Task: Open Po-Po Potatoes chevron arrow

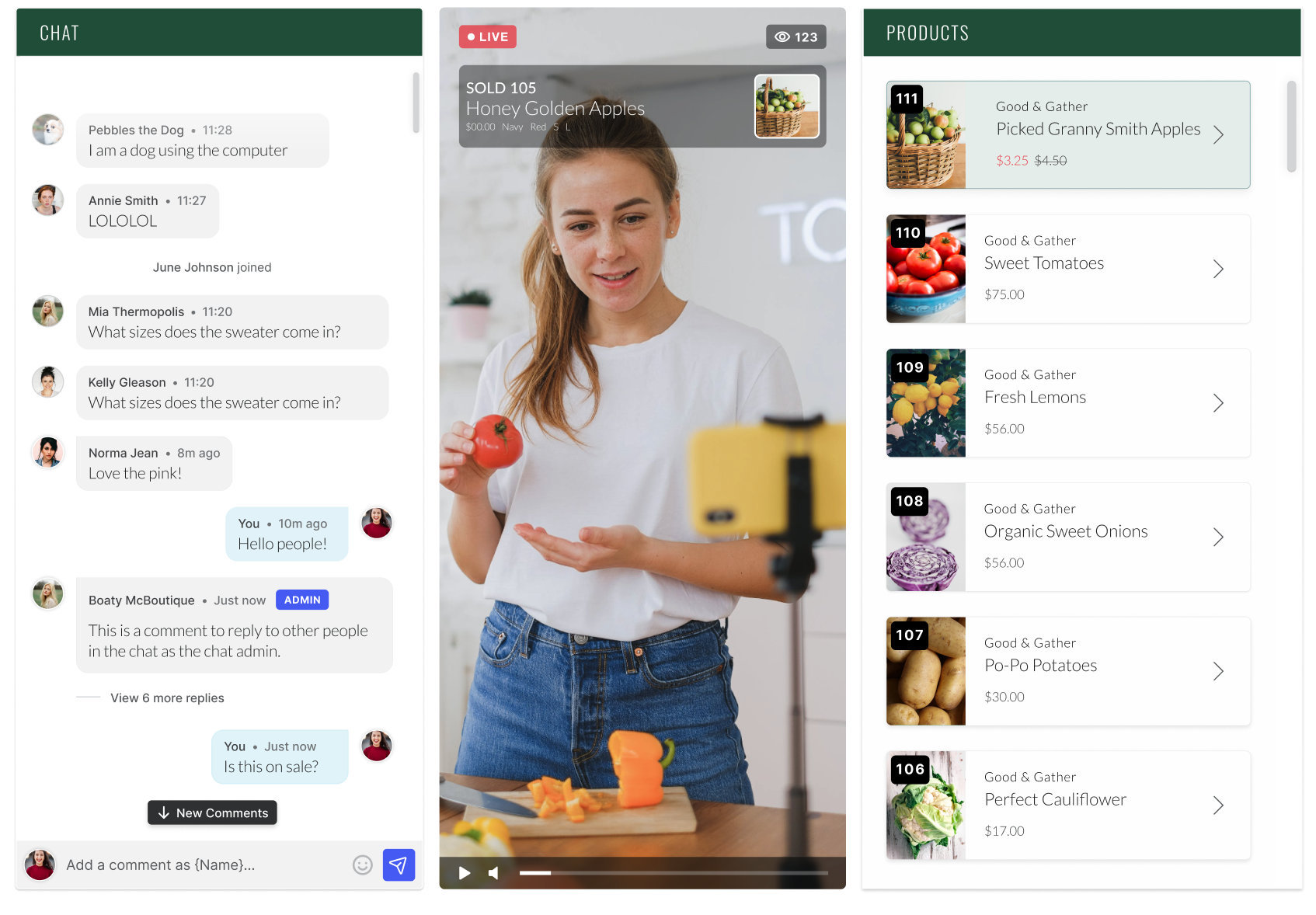Action: 1218,671
